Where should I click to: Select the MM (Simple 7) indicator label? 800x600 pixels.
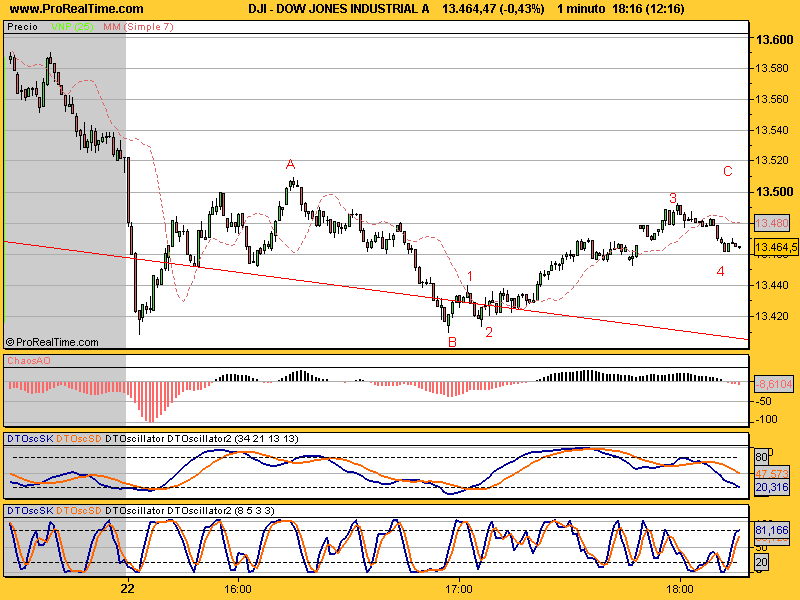tap(138, 27)
